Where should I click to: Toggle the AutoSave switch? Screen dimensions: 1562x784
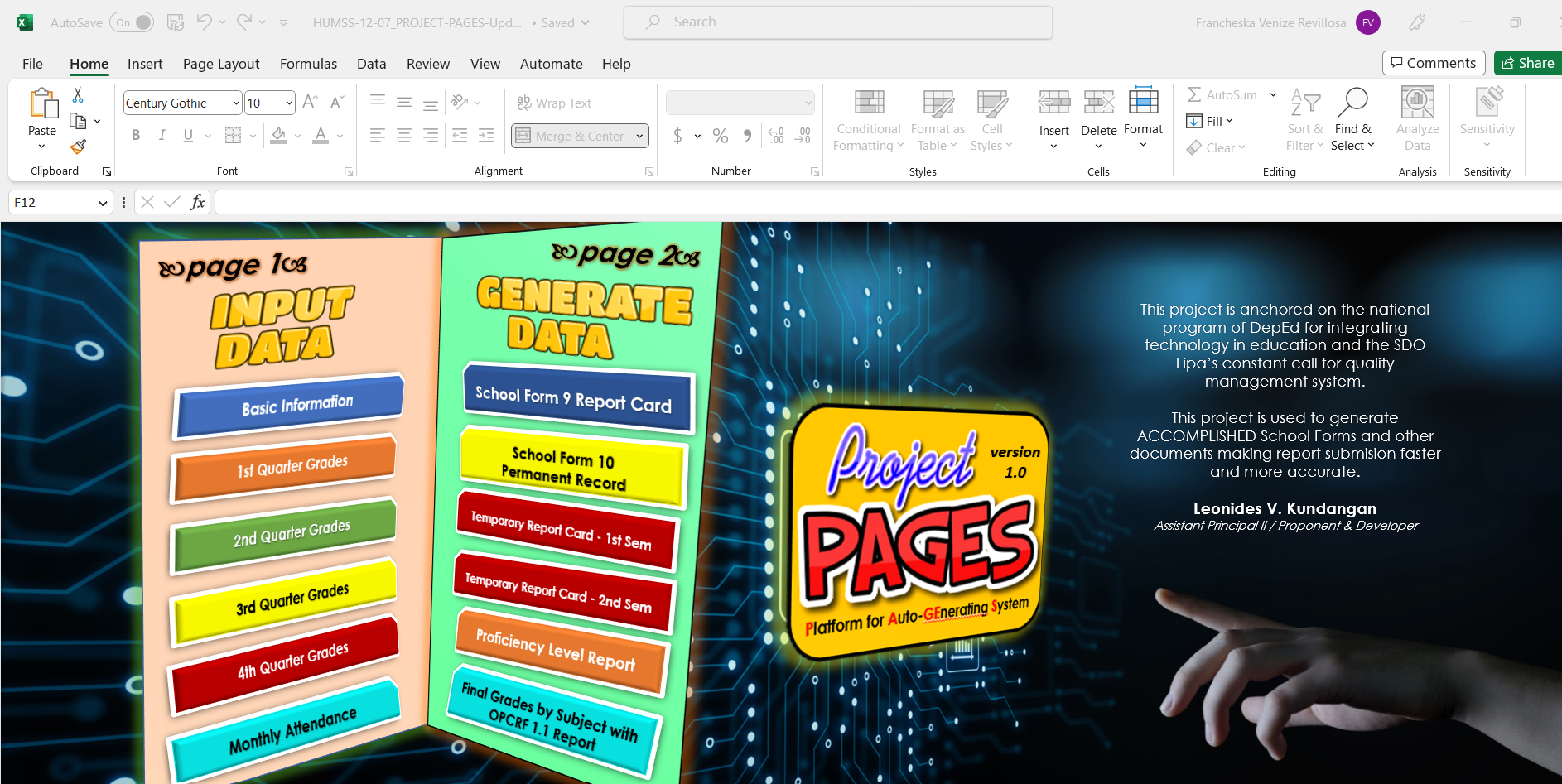[x=133, y=22]
